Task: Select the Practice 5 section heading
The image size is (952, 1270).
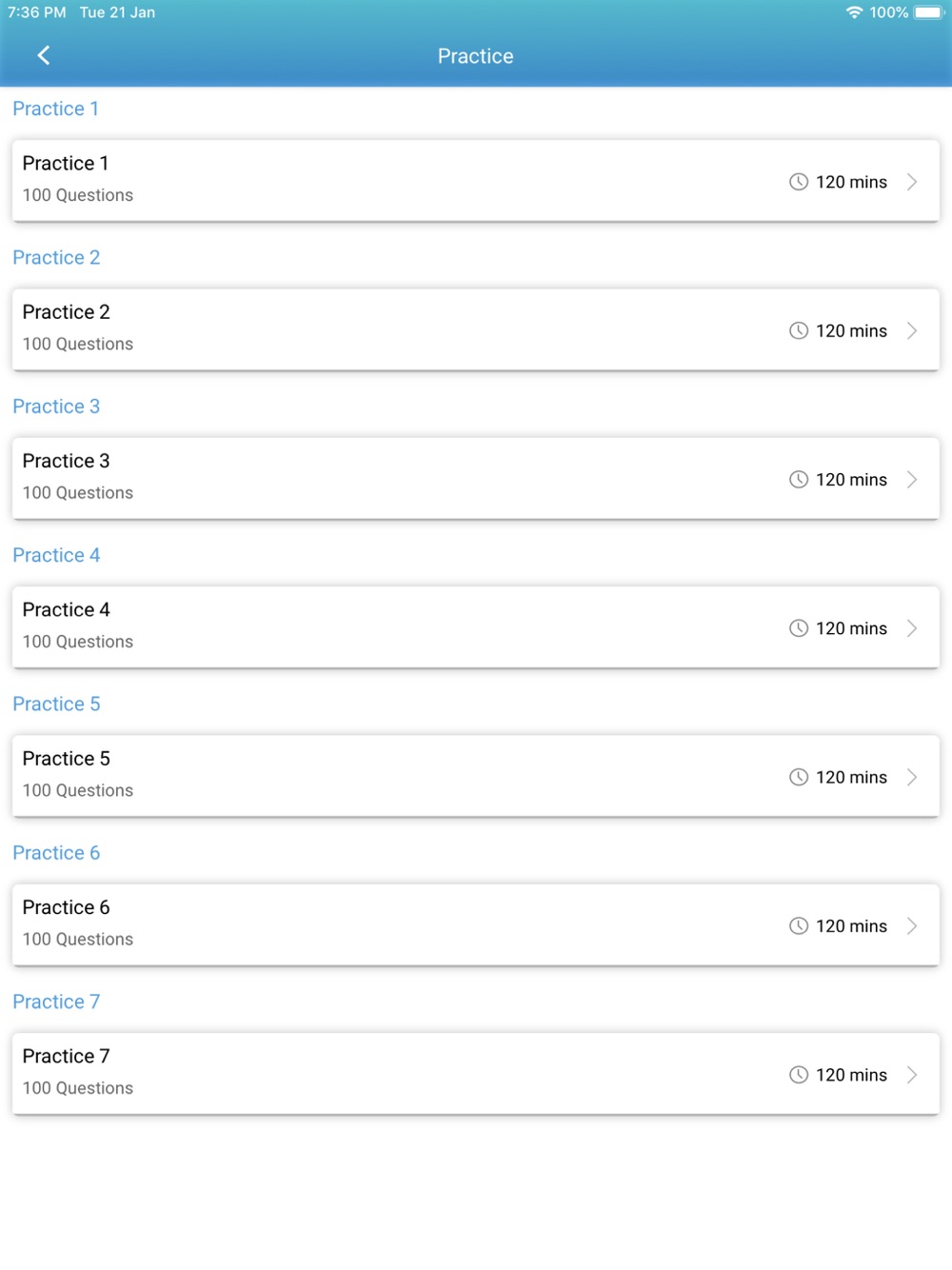Action: pyautogui.click(x=56, y=704)
